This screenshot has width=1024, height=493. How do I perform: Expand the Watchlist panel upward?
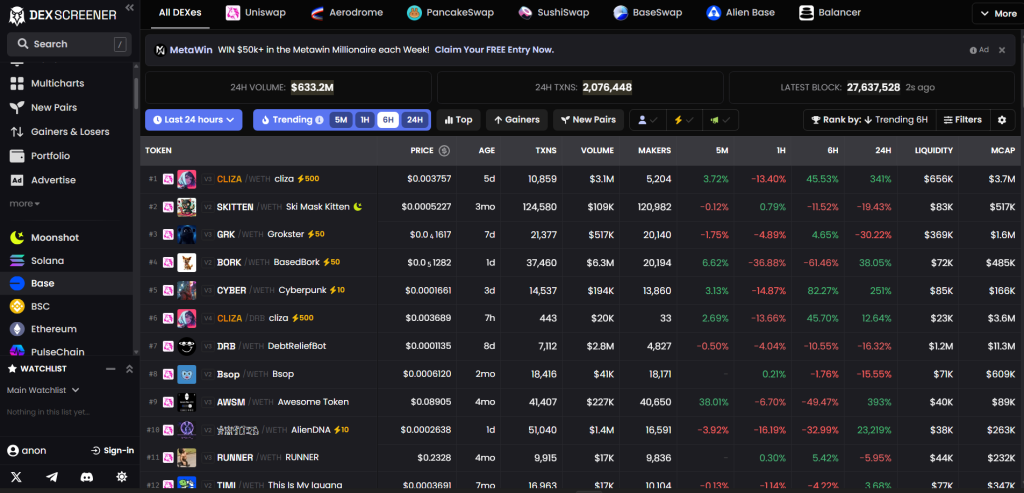point(129,369)
